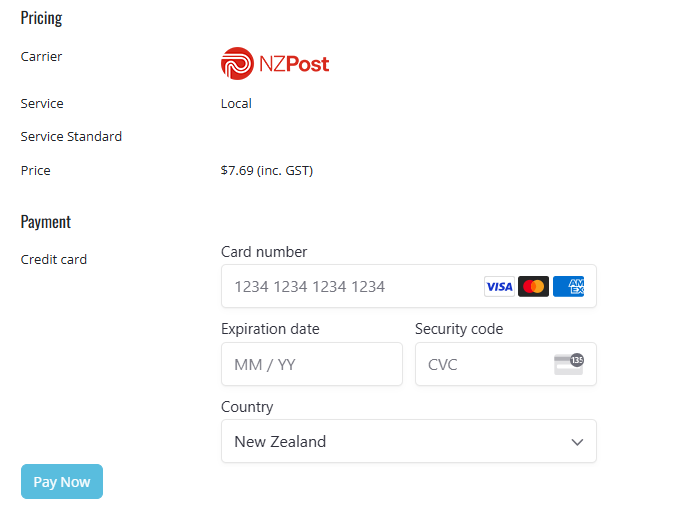Screen dimensions: 683x524
Task: Click the Card number label
Action: (x=264, y=252)
